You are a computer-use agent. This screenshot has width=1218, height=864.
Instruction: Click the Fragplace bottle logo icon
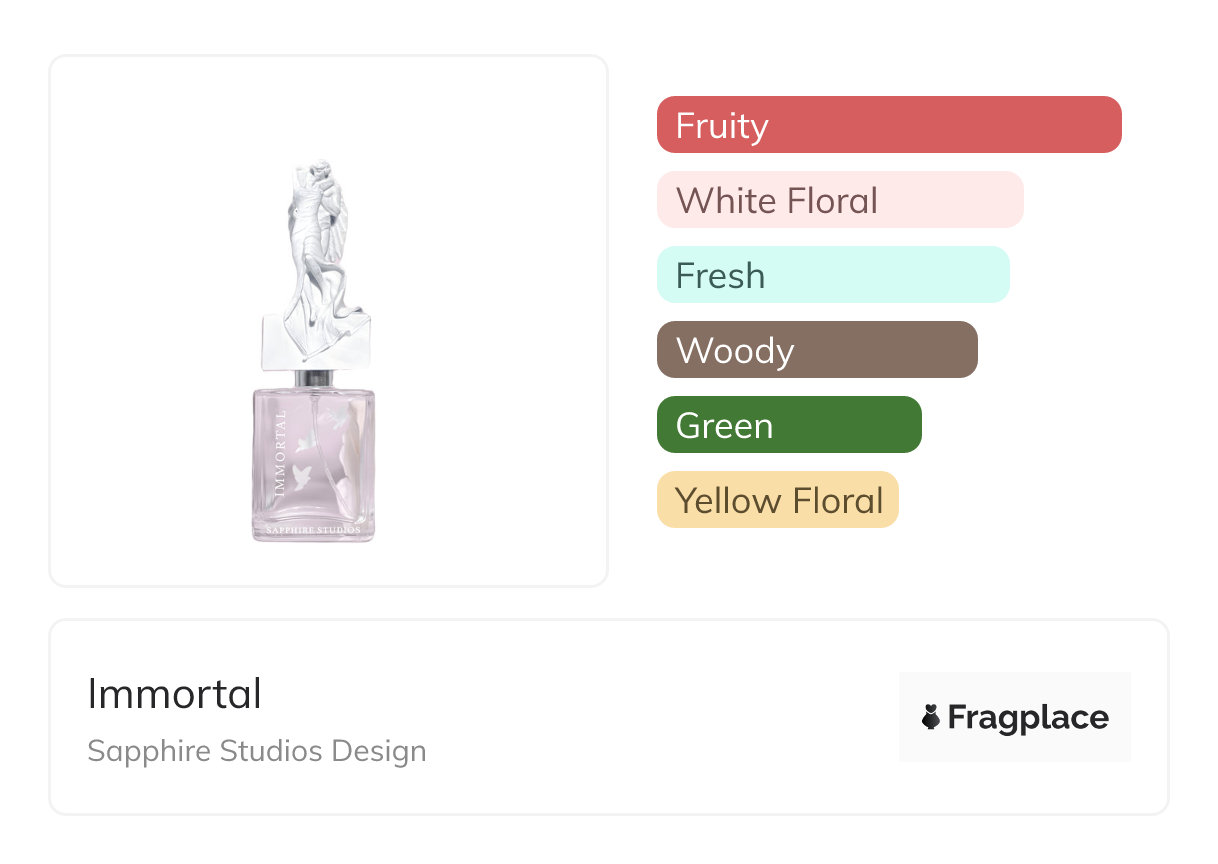tap(931, 717)
